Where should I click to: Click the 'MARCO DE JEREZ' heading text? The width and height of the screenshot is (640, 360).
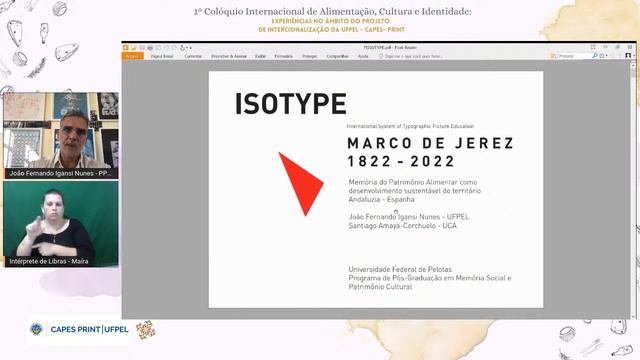[430, 143]
